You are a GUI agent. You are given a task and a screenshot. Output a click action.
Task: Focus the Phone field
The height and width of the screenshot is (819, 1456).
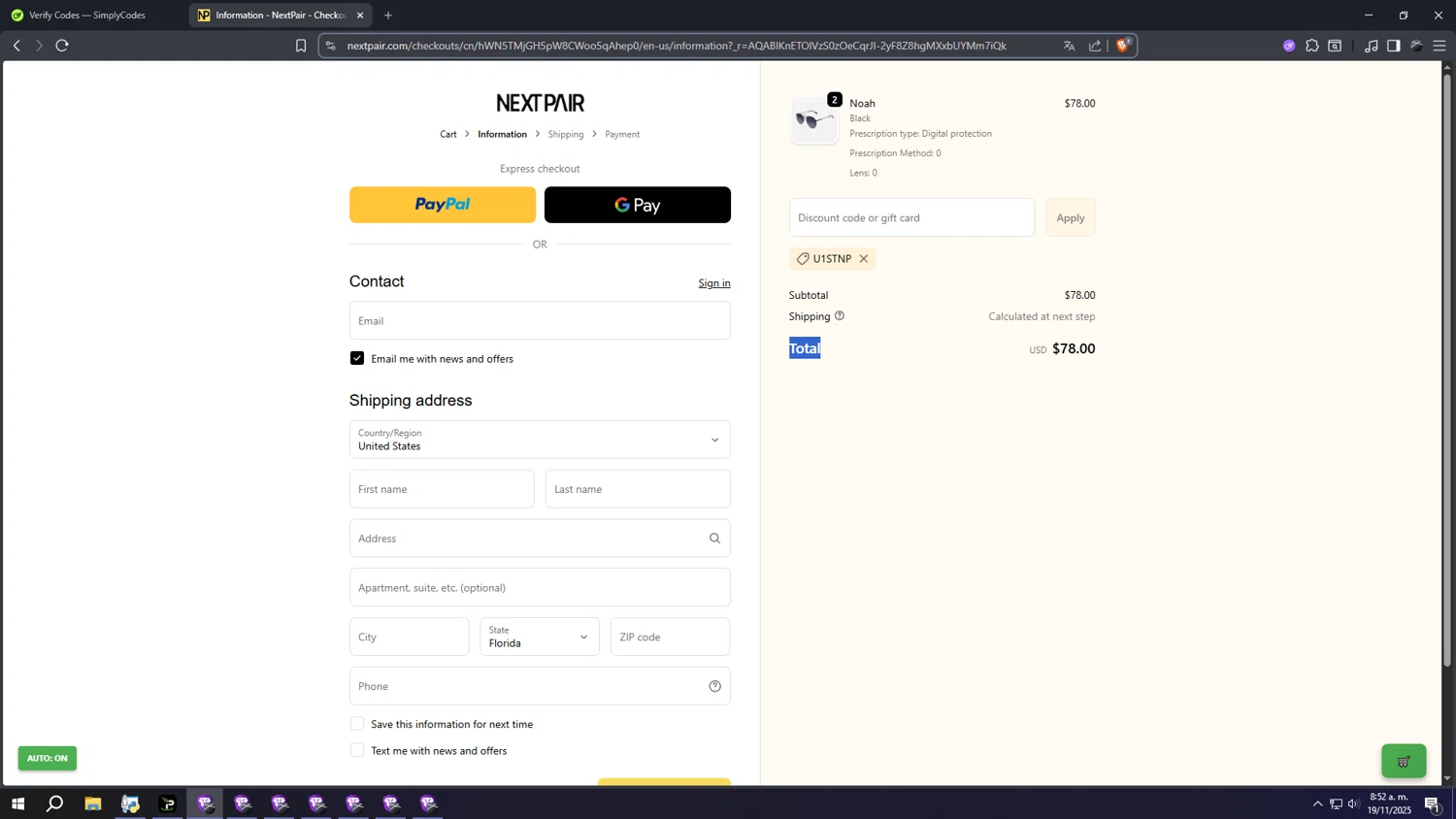[540, 686]
